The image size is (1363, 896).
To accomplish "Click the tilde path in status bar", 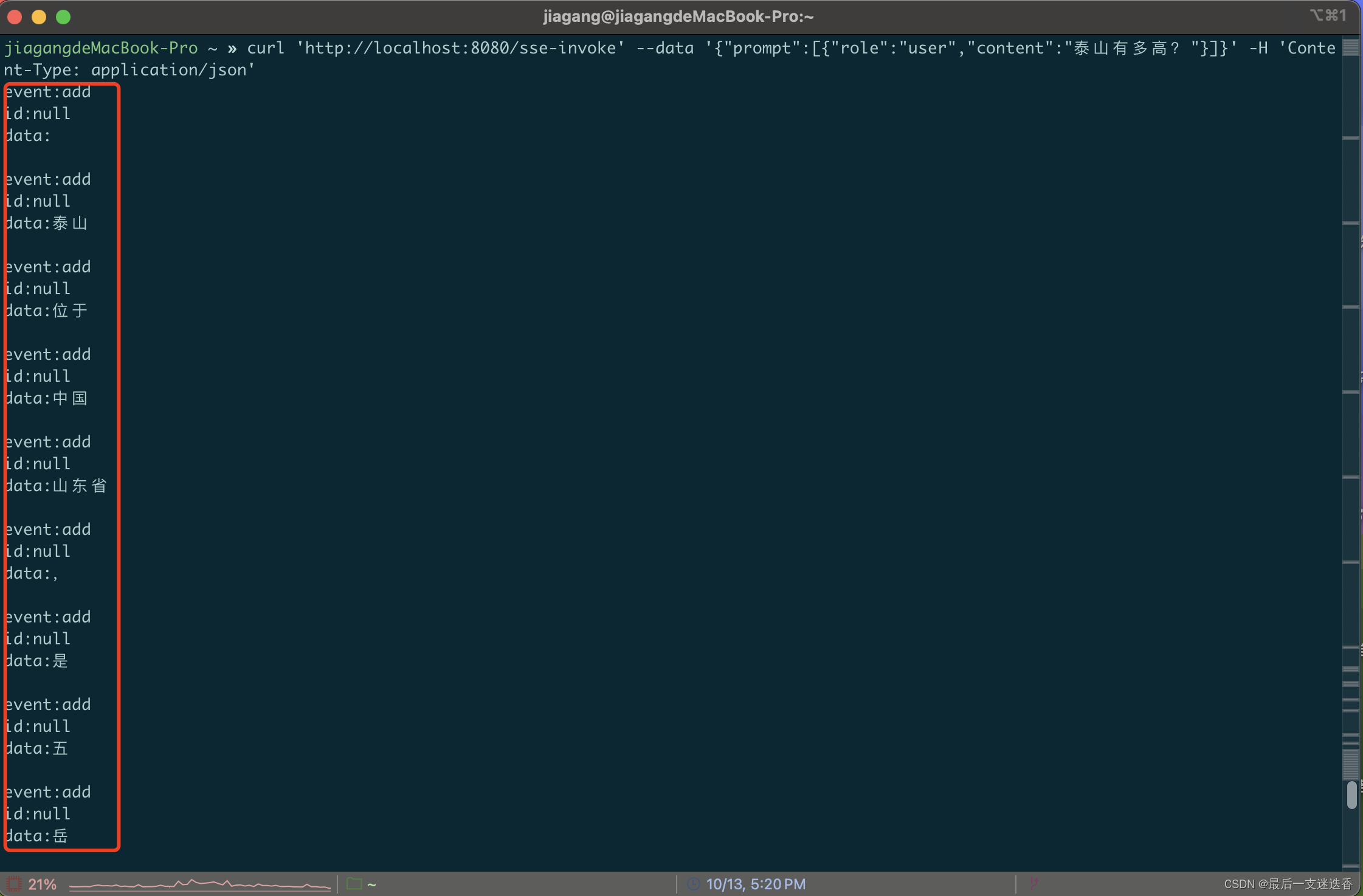I will pos(372,884).
